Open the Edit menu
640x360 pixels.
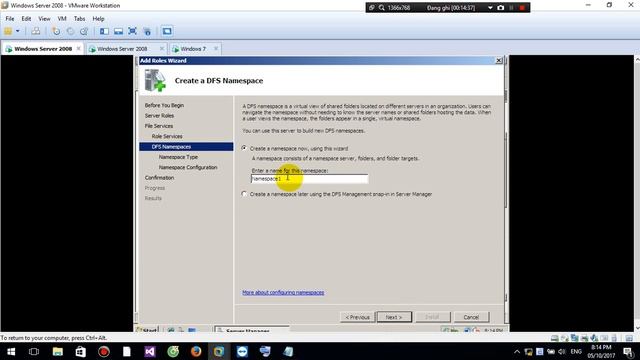coord(26,19)
